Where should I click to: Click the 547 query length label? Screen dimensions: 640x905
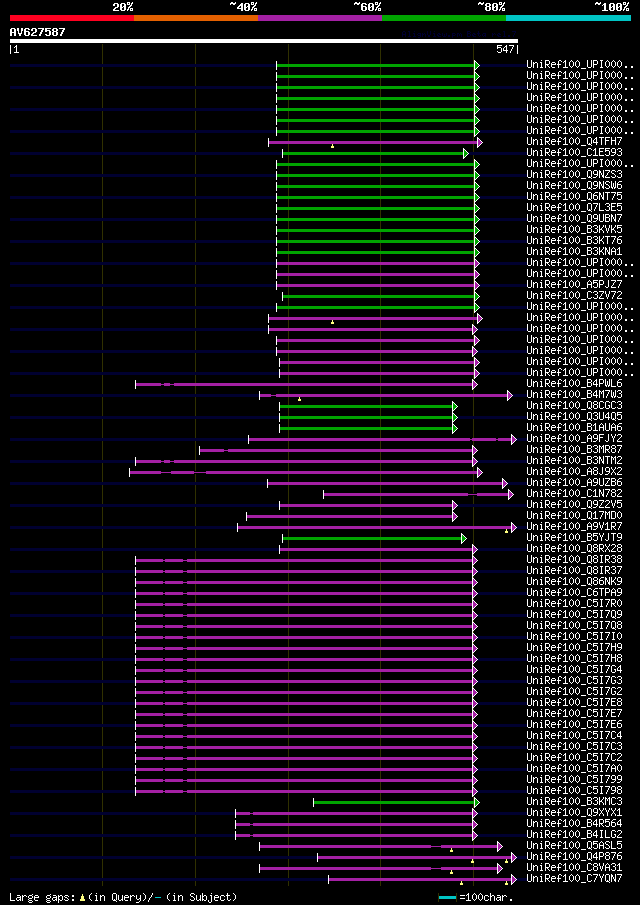point(505,50)
